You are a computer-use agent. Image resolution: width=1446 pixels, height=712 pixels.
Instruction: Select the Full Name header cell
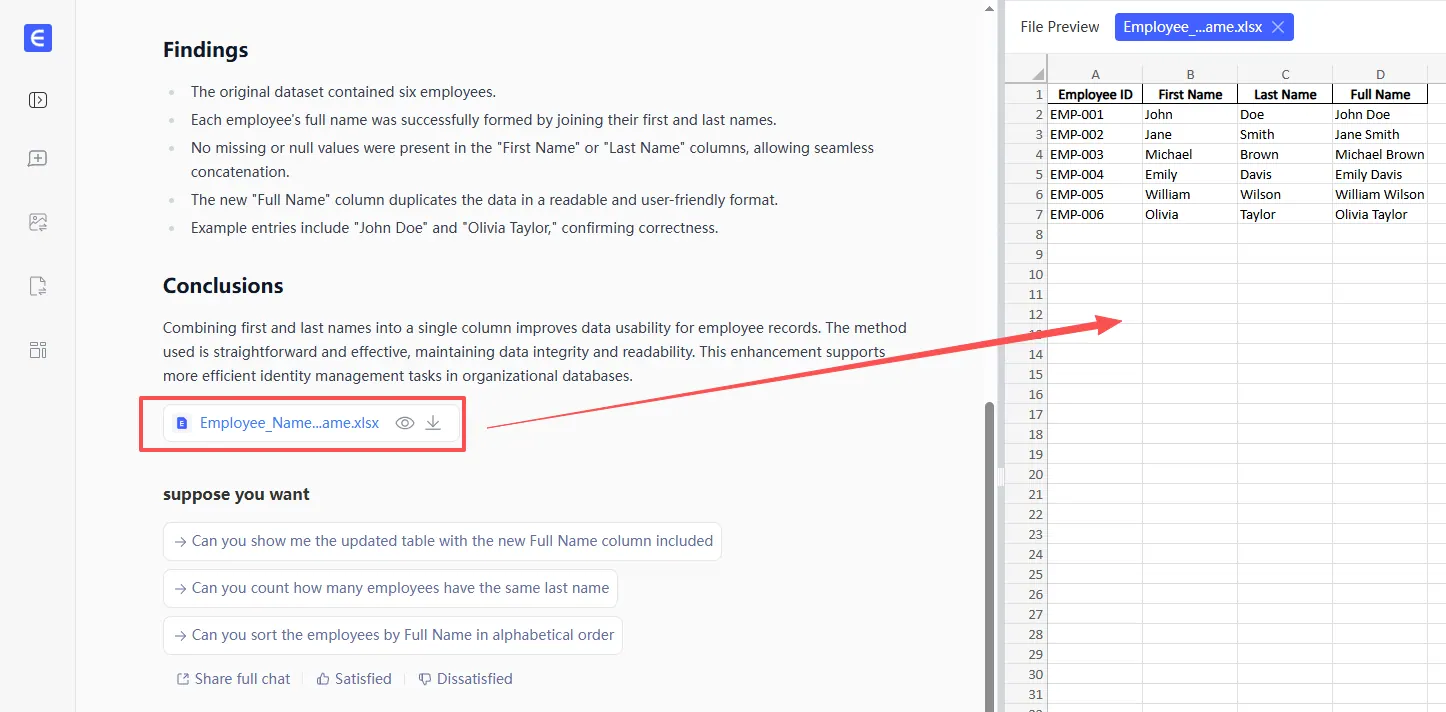pyautogui.click(x=1380, y=94)
